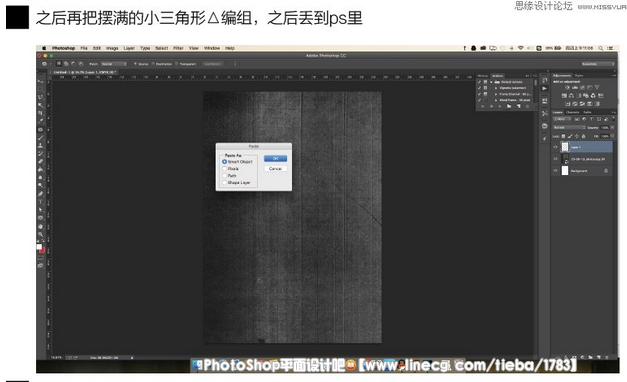Choose the Pixels radio option
The image size is (627, 382).
tap(225, 169)
